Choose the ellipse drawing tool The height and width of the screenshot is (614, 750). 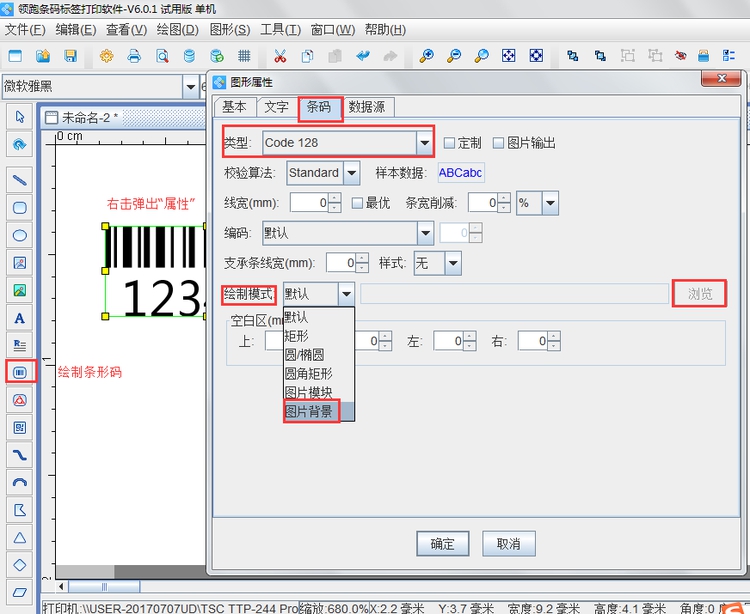[x=19, y=236]
